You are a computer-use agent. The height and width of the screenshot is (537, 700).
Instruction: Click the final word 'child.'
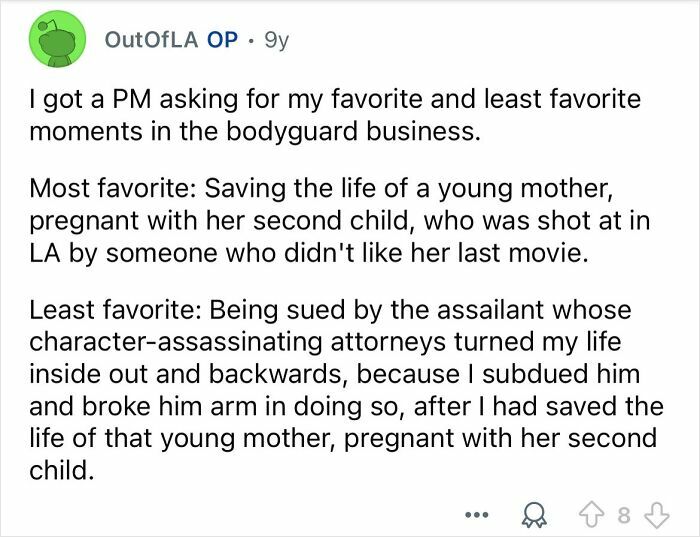[62, 470]
